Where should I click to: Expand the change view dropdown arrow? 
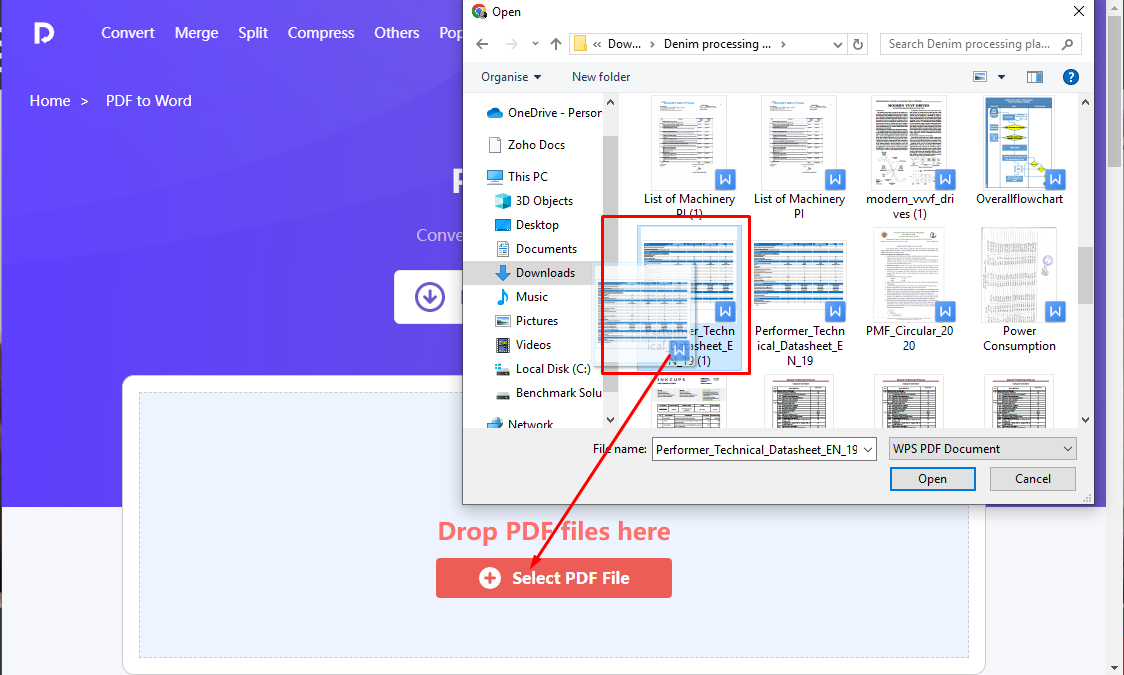(1002, 77)
